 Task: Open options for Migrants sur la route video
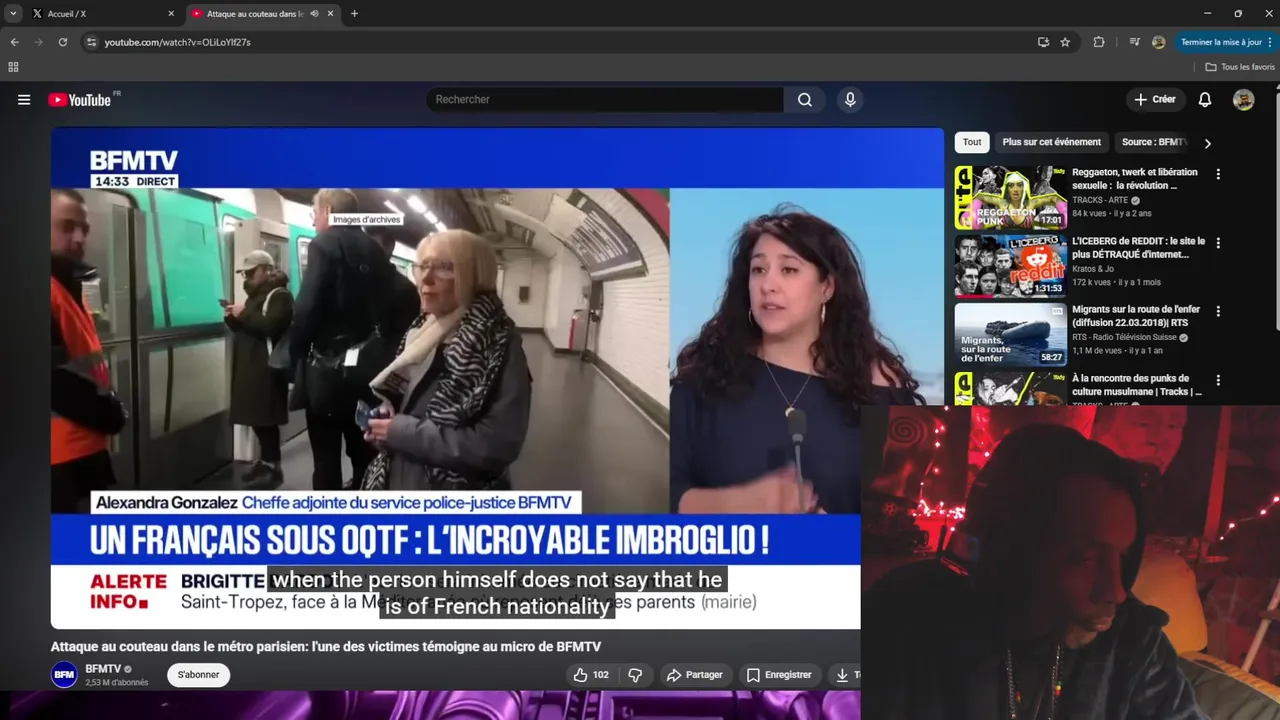point(1218,312)
